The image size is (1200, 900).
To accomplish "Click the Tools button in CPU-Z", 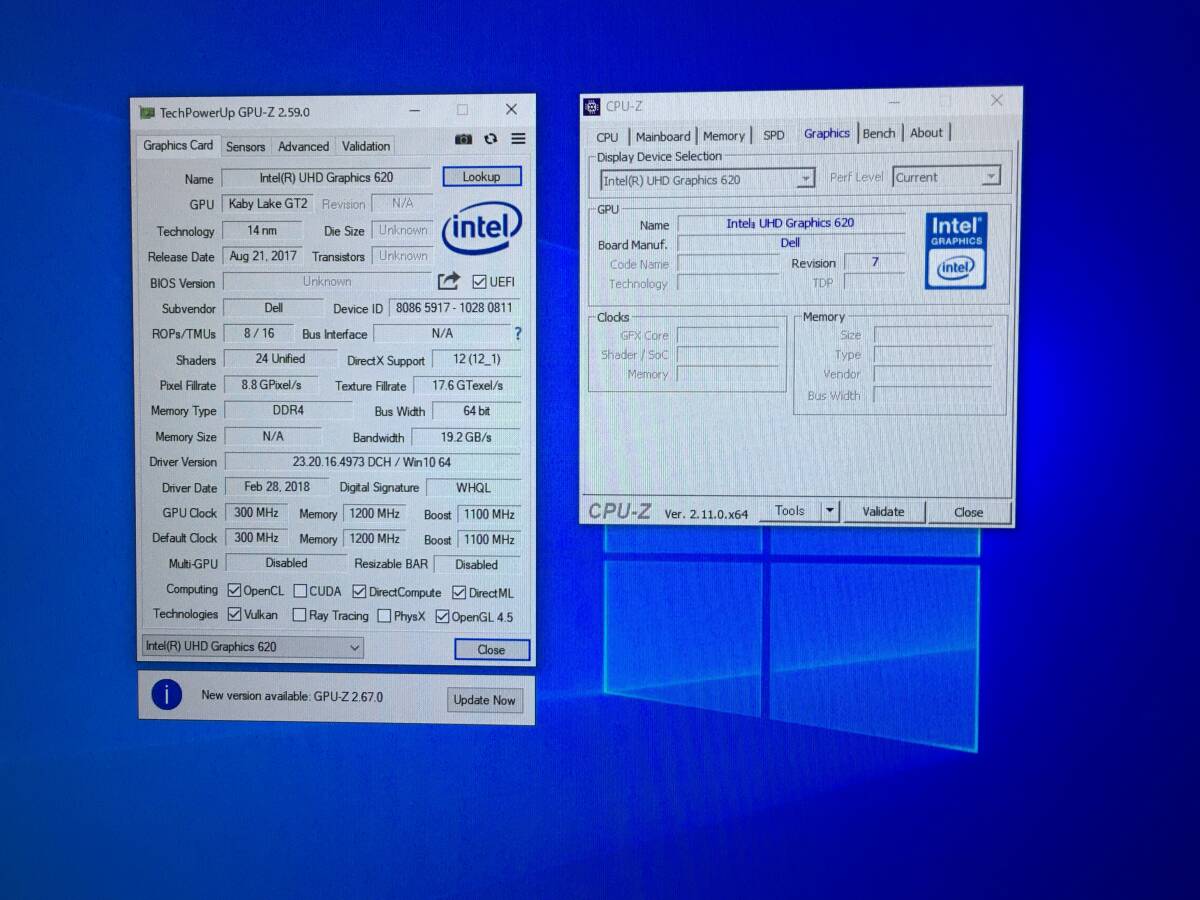I will click(789, 511).
